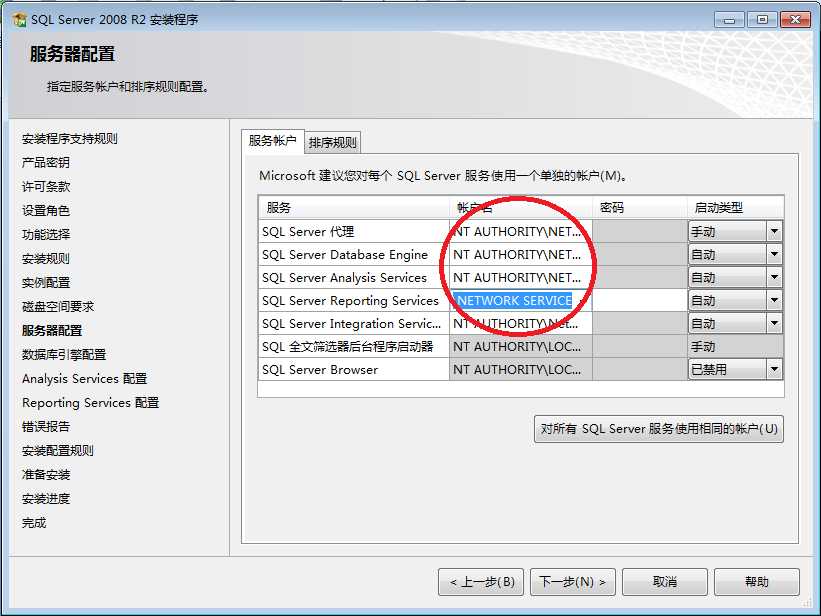Select SQL 全文筛选器后台程序启动器 row
Screen dimensions: 821x616
[x=353, y=346]
